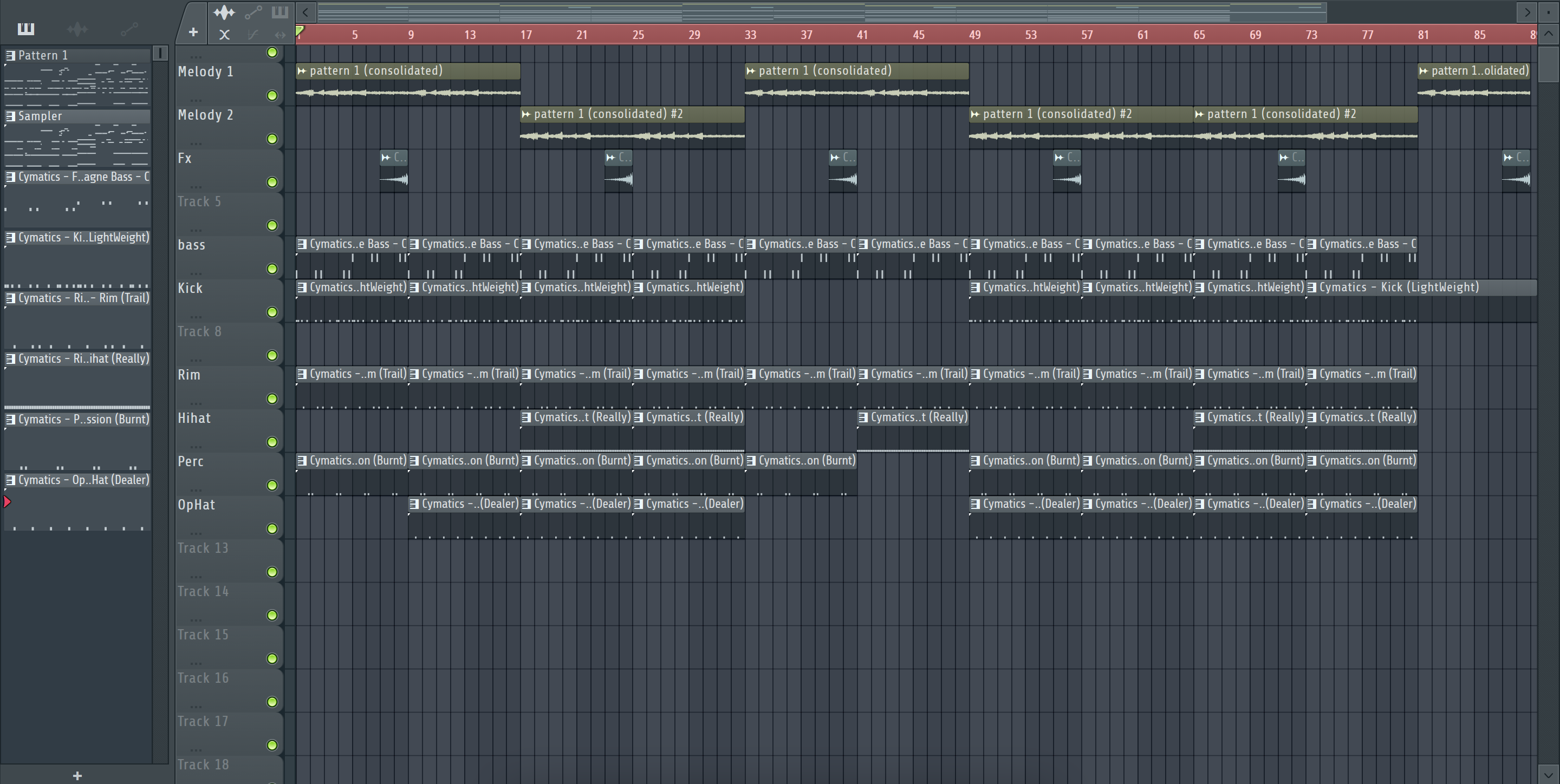Open Melody 1 first consolidated clip menu
The height and width of the screenshot is (784, 1560).
302,71
